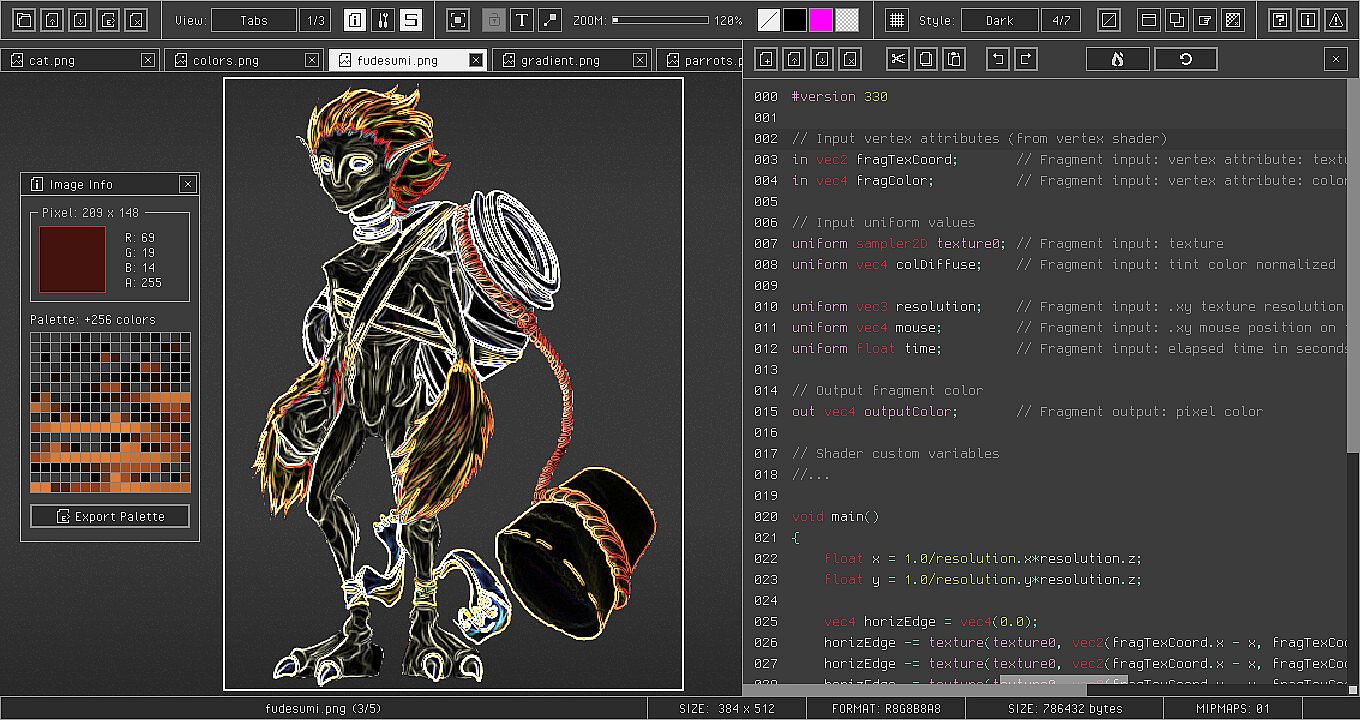Viewport: 1360px width, 720px height.
Task: Toggle the Image Info panel button
Action: tap(355, 20)
